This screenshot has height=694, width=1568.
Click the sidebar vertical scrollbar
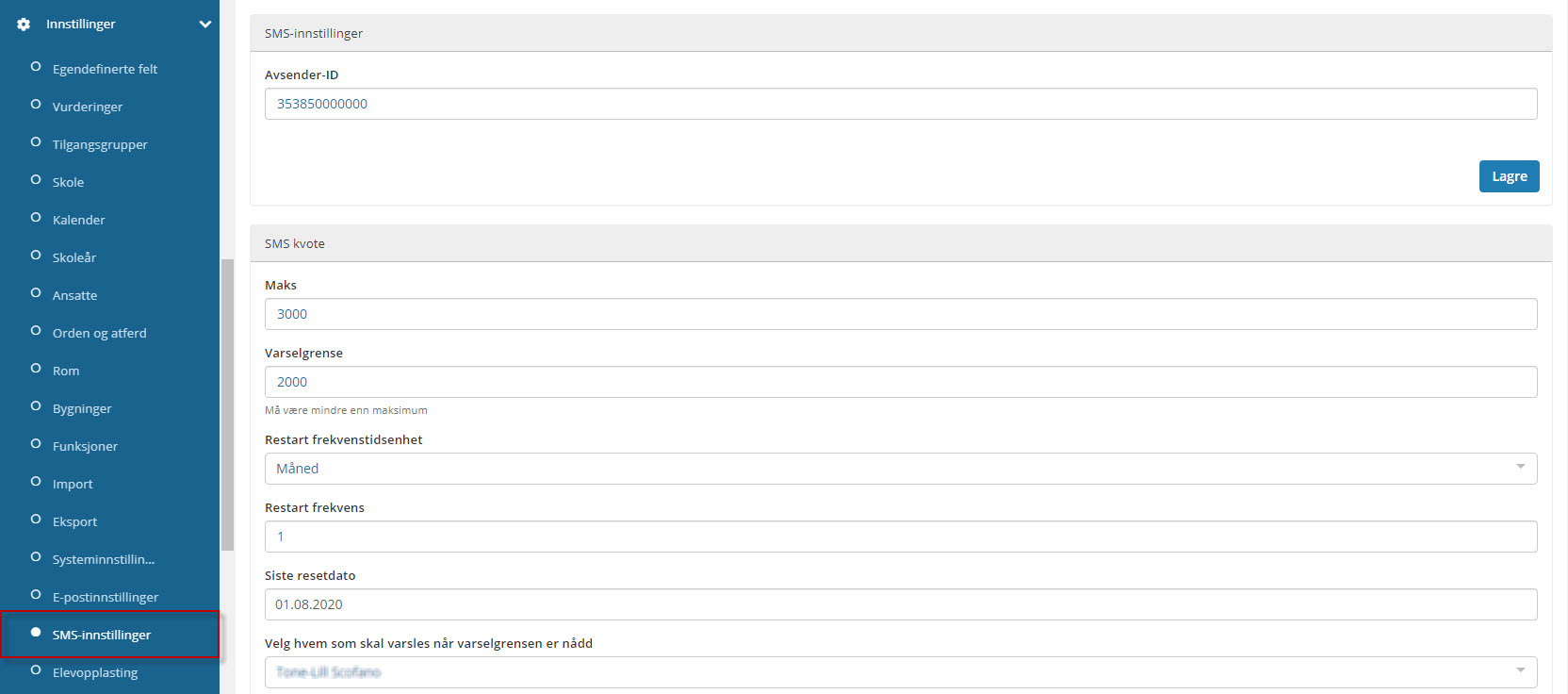227,405
